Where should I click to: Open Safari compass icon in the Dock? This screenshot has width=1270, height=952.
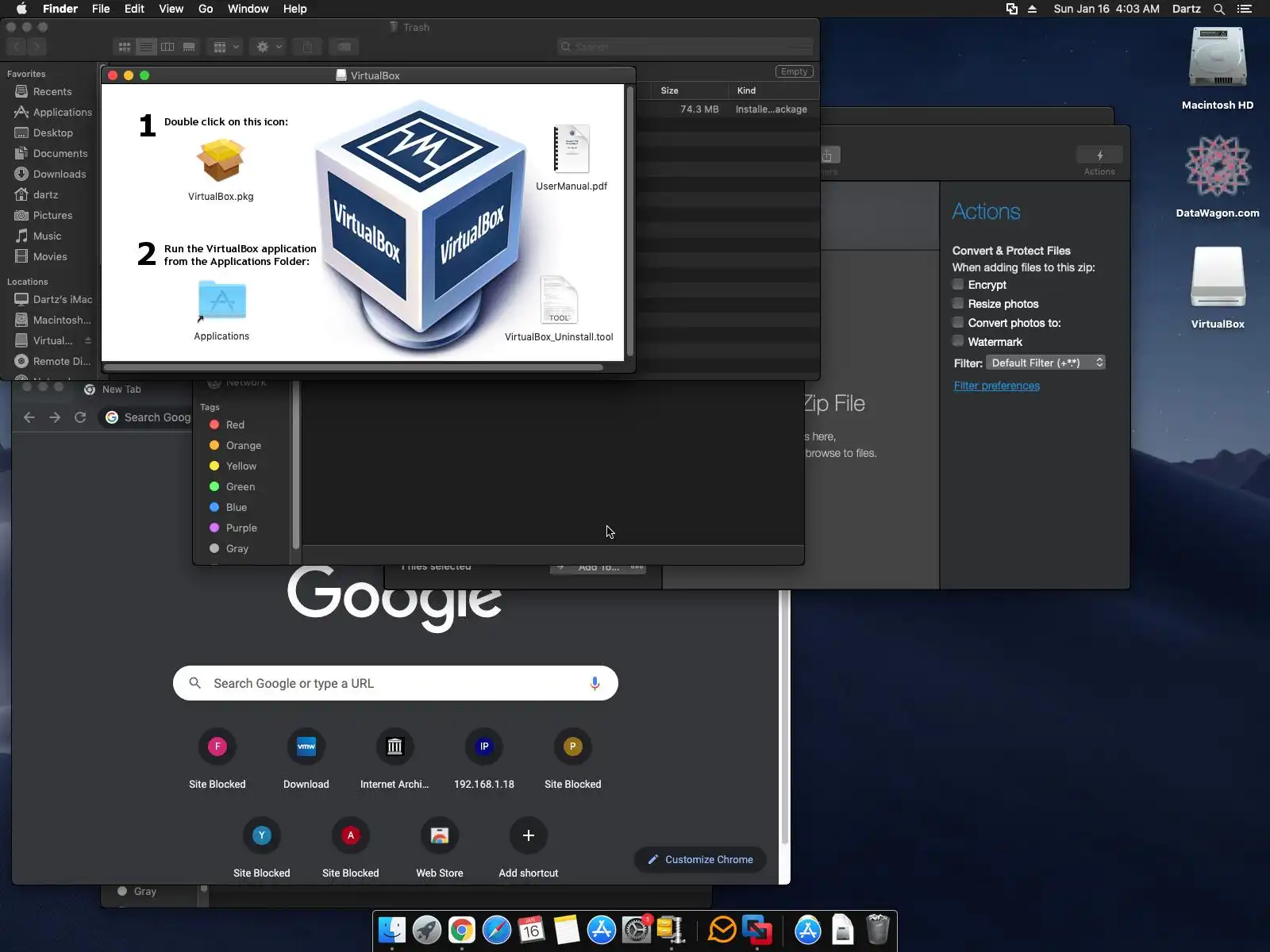497,929
